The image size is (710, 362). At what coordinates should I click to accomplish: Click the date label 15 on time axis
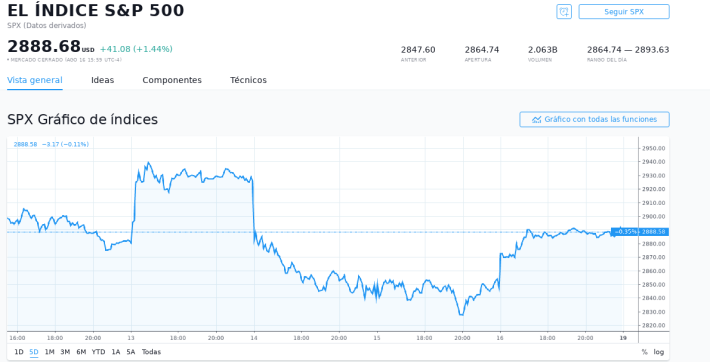377,338
